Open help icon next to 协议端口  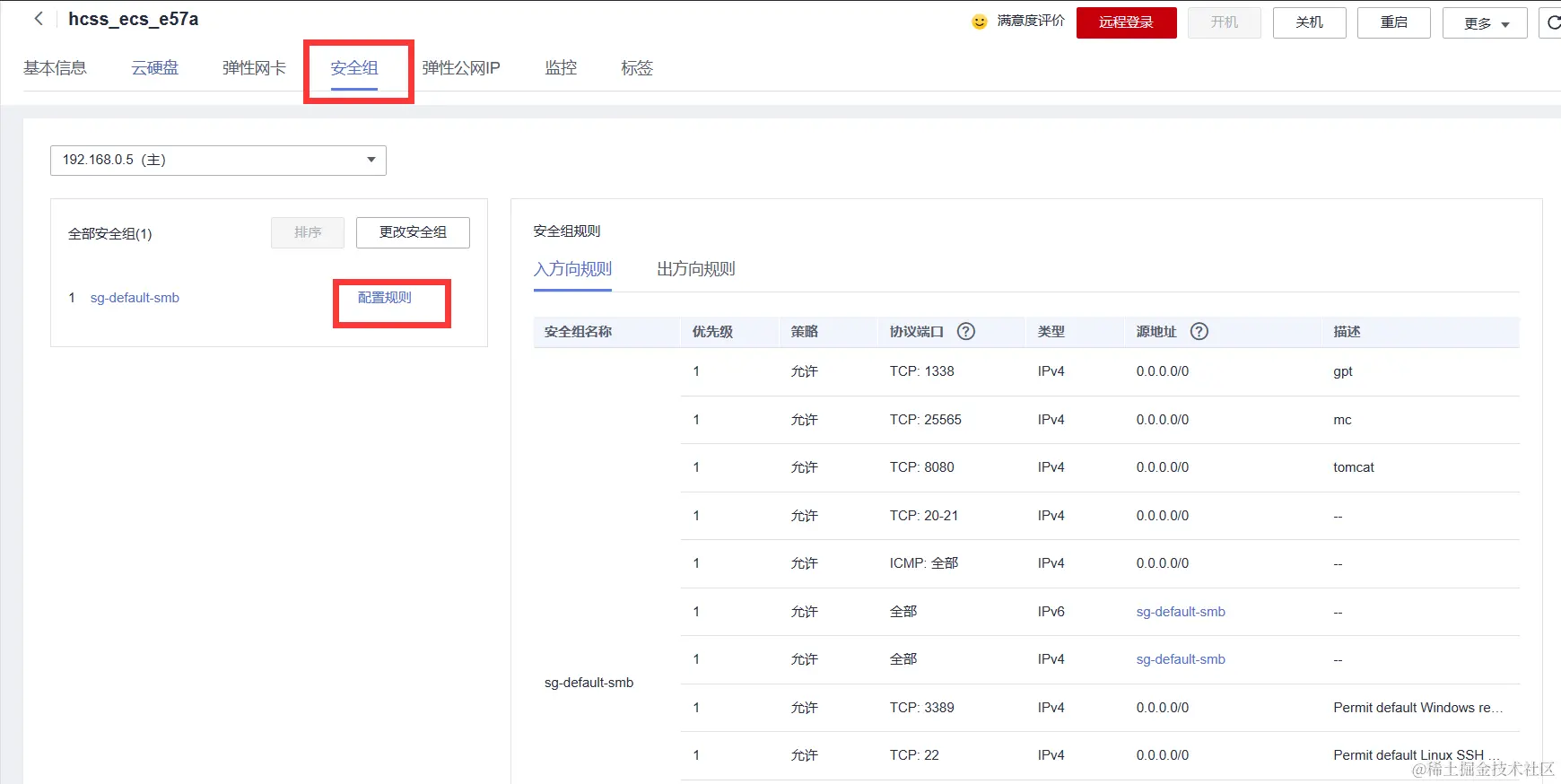click(966, 331)
